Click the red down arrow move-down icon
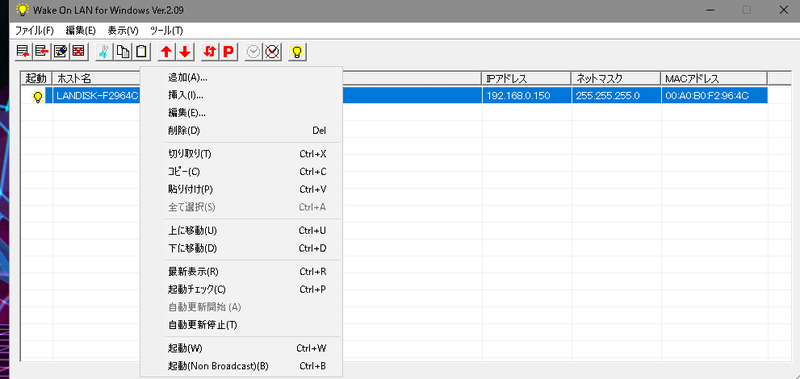800x379 pixels. point(185,52)
